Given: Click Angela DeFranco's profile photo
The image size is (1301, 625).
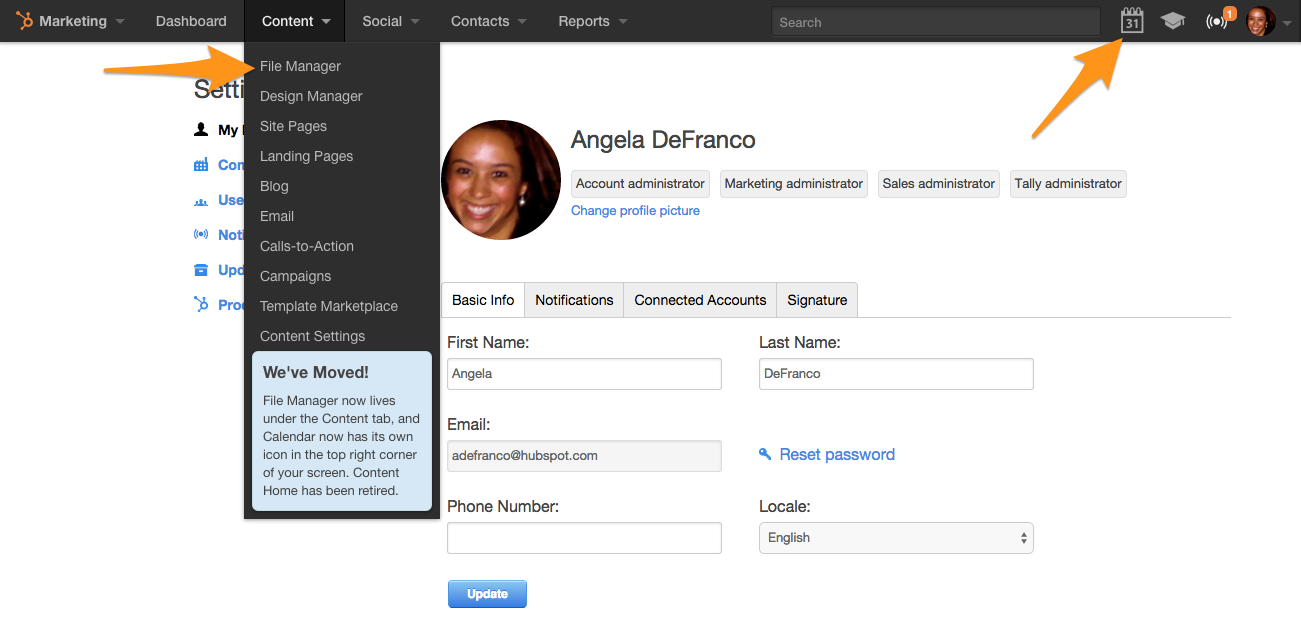Looking at the screenshot, I should (501, 180).
